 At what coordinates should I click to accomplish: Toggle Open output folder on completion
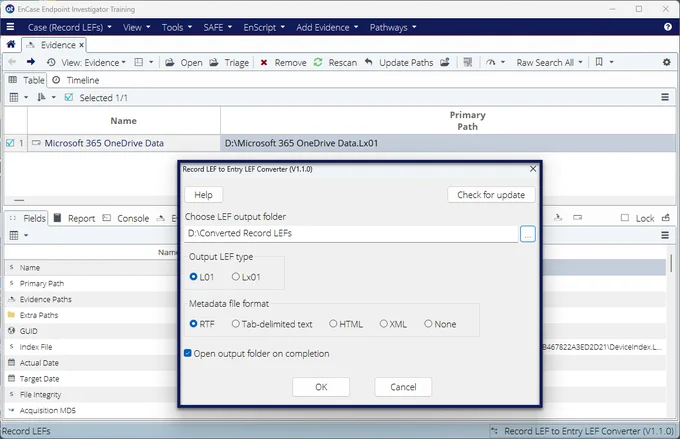(x=188, y=353)
